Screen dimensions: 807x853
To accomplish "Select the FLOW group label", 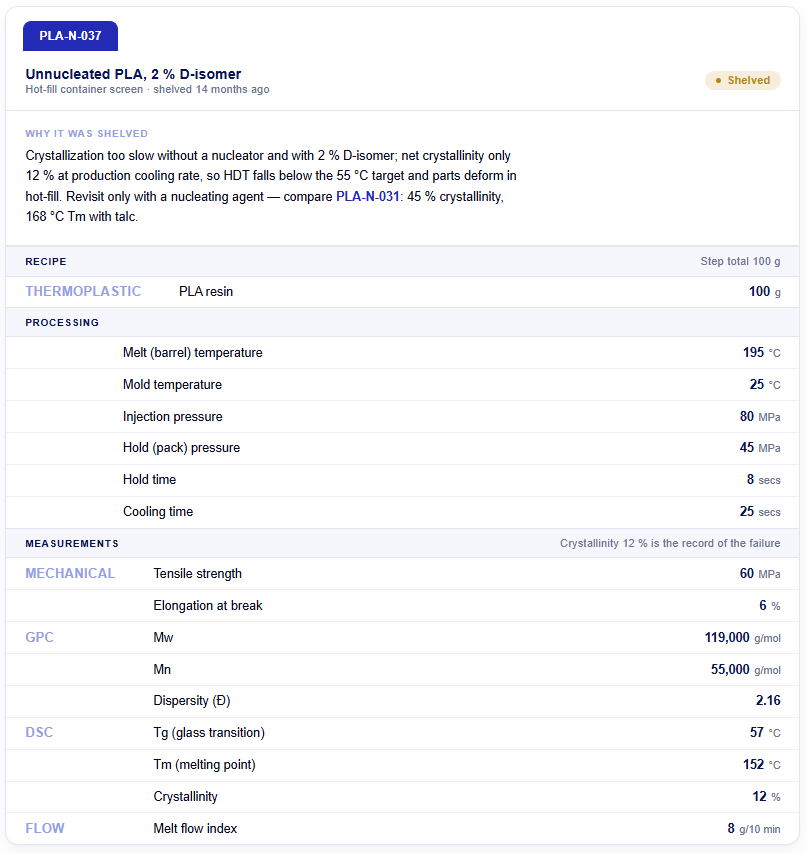I will click(x=45, y=829).
